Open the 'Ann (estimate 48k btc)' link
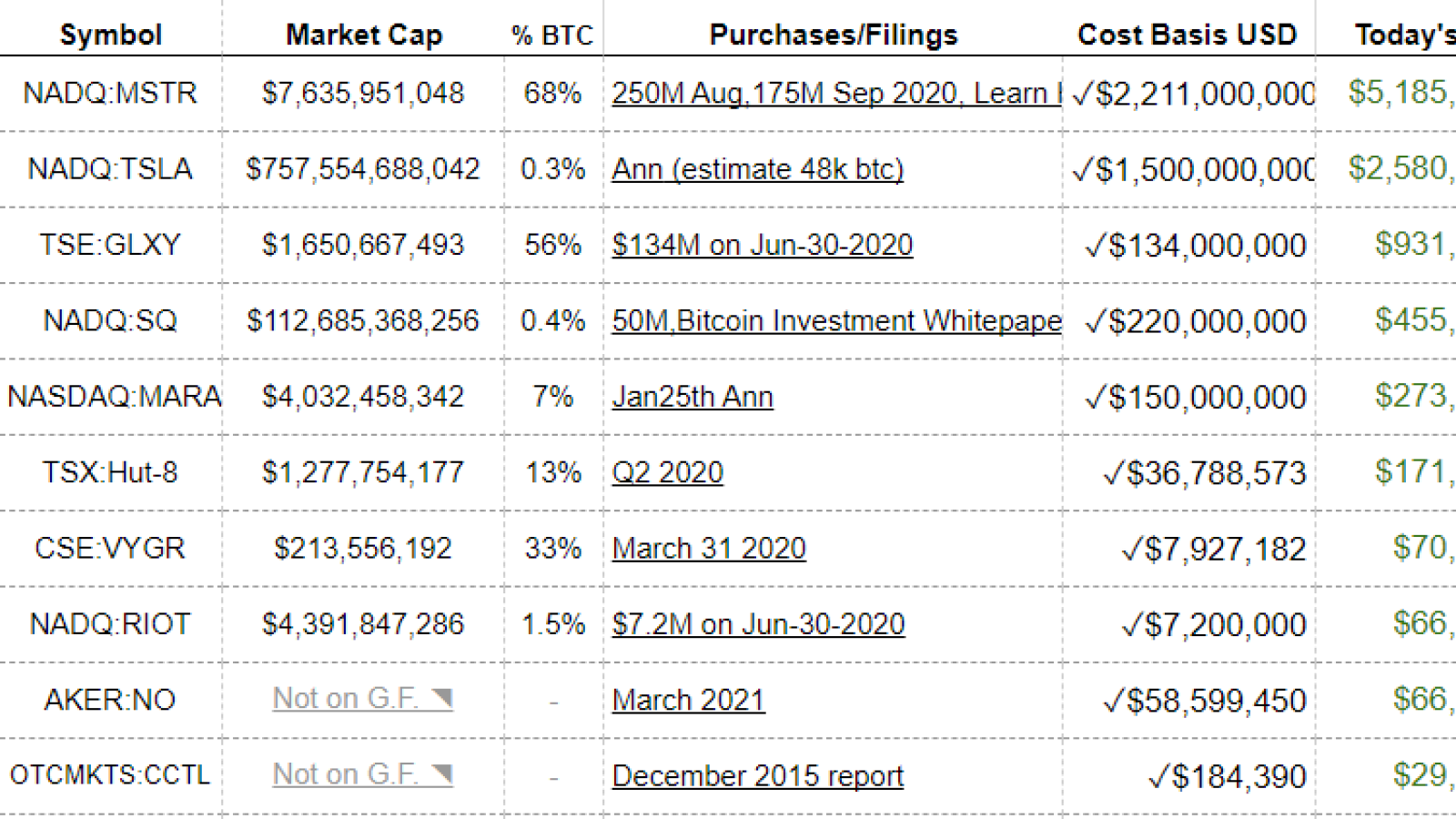This screenshot has width=1456, height=819. (757, 169)
